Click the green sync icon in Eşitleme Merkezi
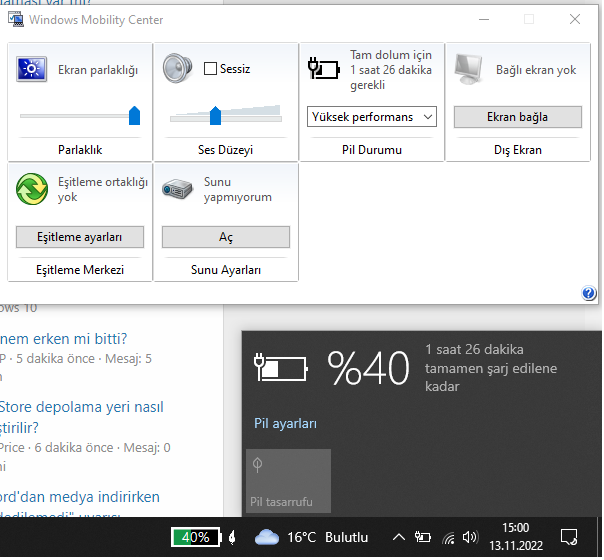The width and height of the screenshot is (604, 560). click(x=32, y=189)
